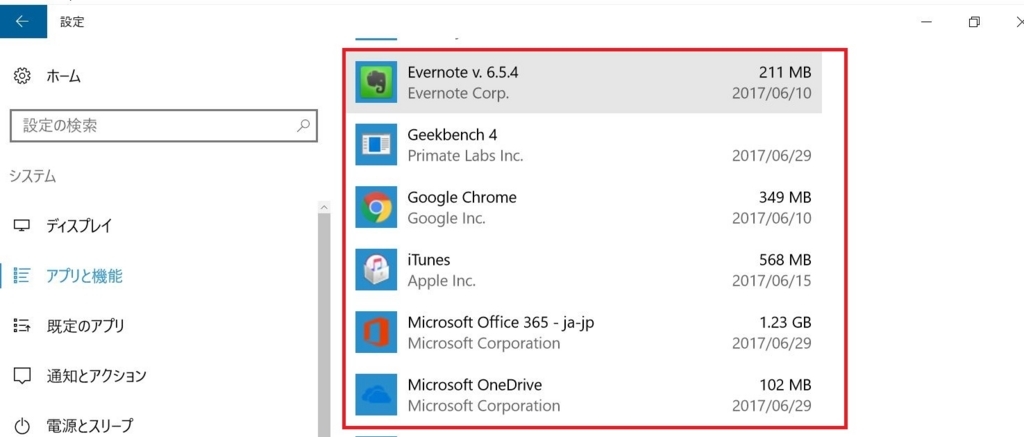Restore down the 設定 window
The image size is (1024, 437).
click(x=974, y=22)
